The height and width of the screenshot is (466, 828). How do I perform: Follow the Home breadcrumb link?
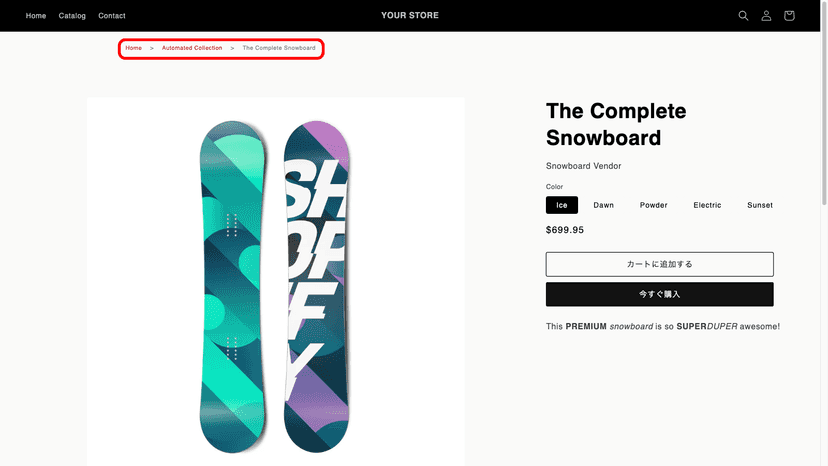pyautogui.click(x=134, y=48)
